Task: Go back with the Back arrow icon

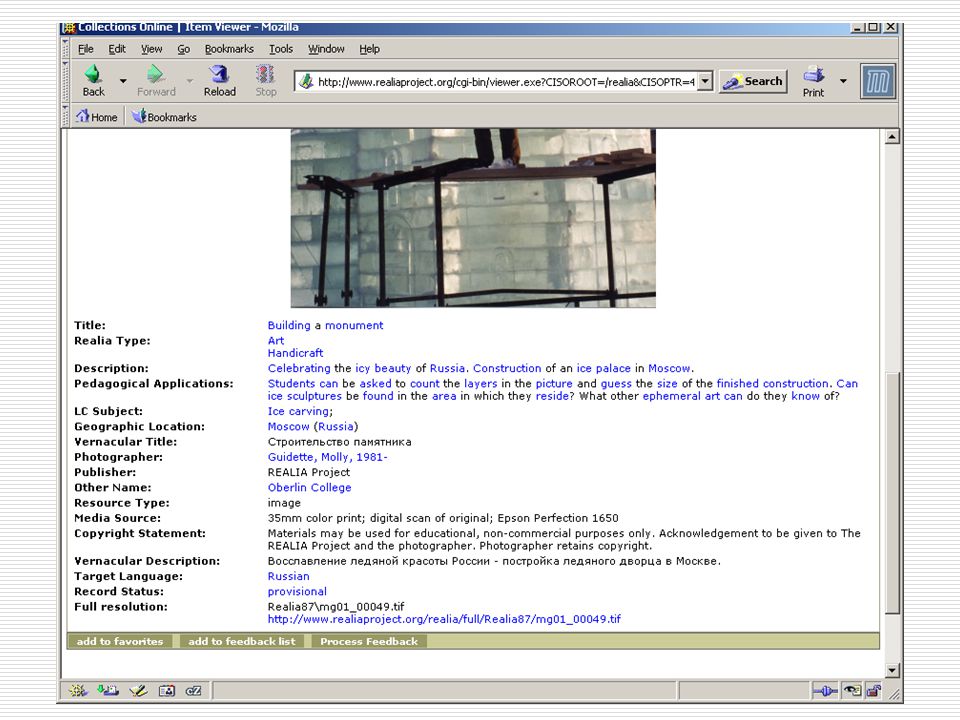Action: click(x=93, y=74)
